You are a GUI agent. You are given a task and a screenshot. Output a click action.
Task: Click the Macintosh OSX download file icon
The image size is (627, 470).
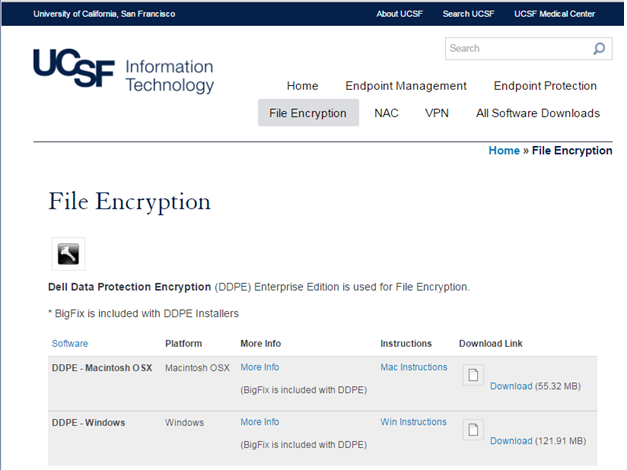(473, 375)
